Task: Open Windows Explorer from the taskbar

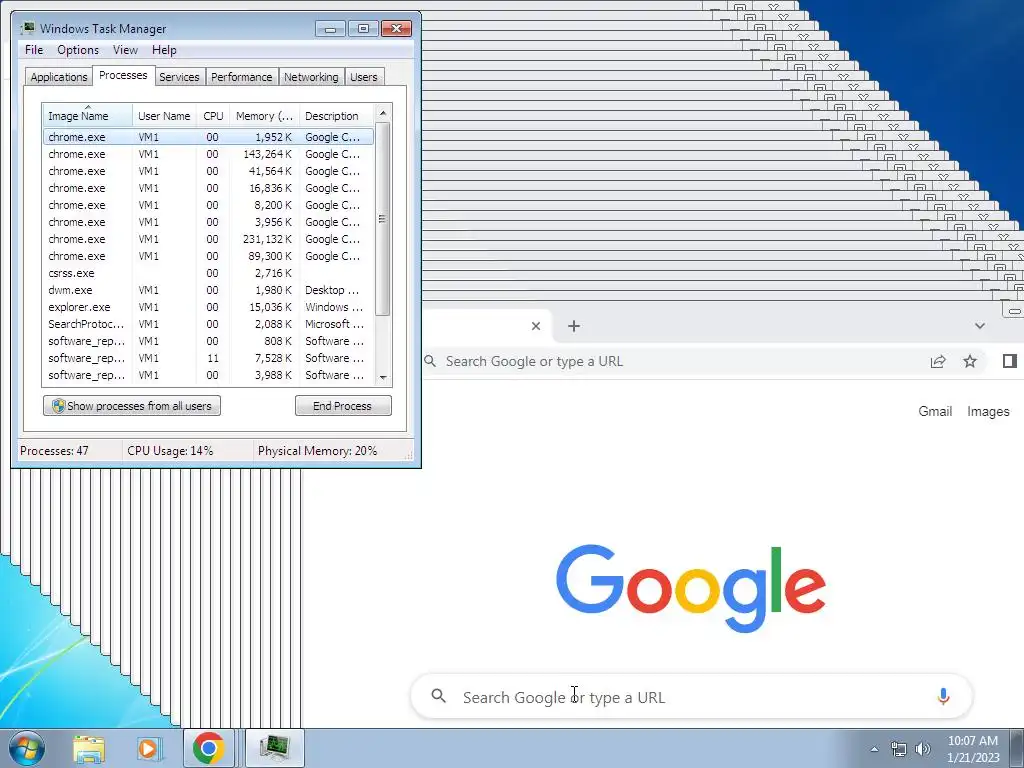Action: pyautogui.click(x=89, y=748)
